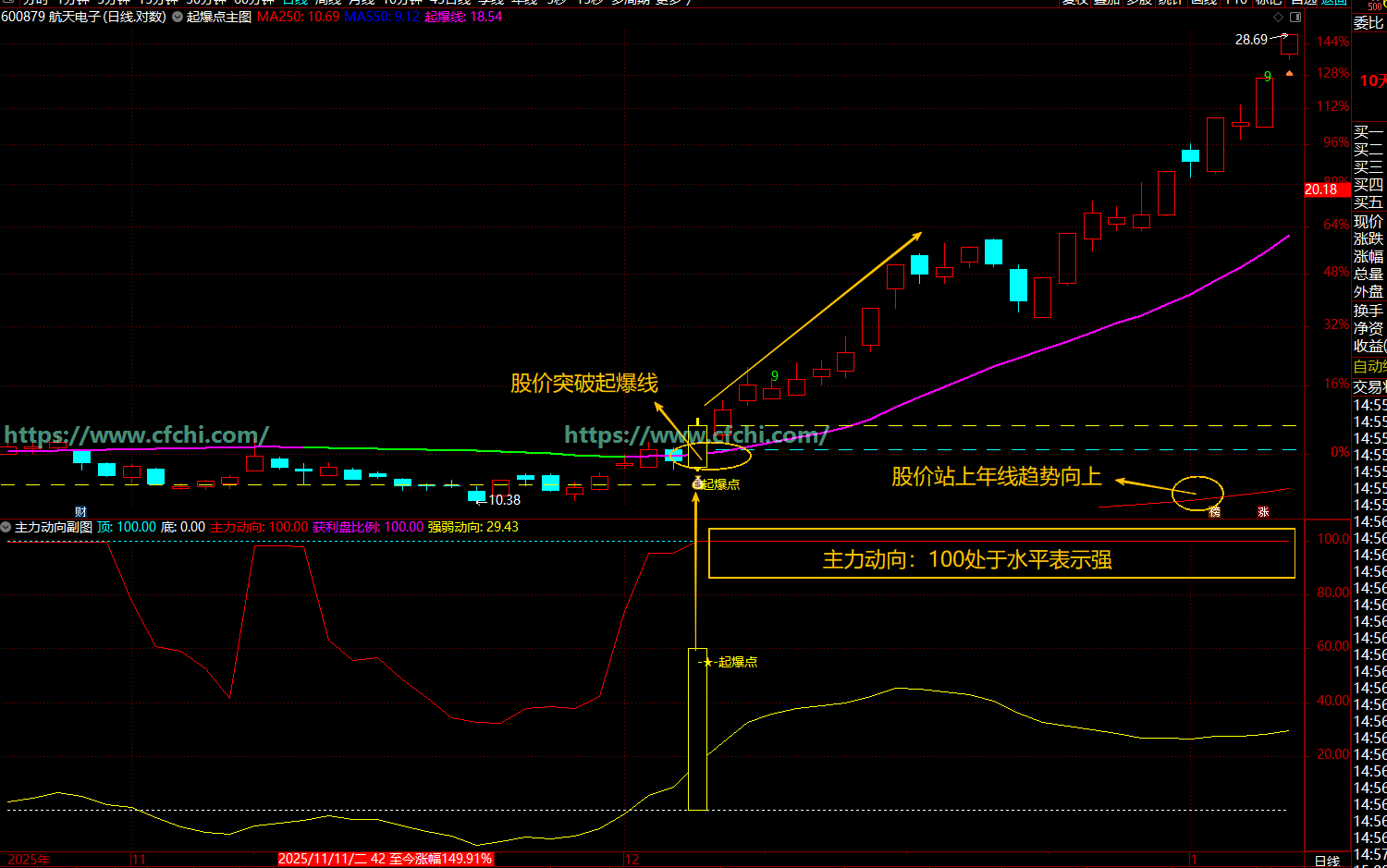Click the green 9 marker above the last candles
The height and width of the screenshot is (868, 1387).
[x=1268, y=77]
